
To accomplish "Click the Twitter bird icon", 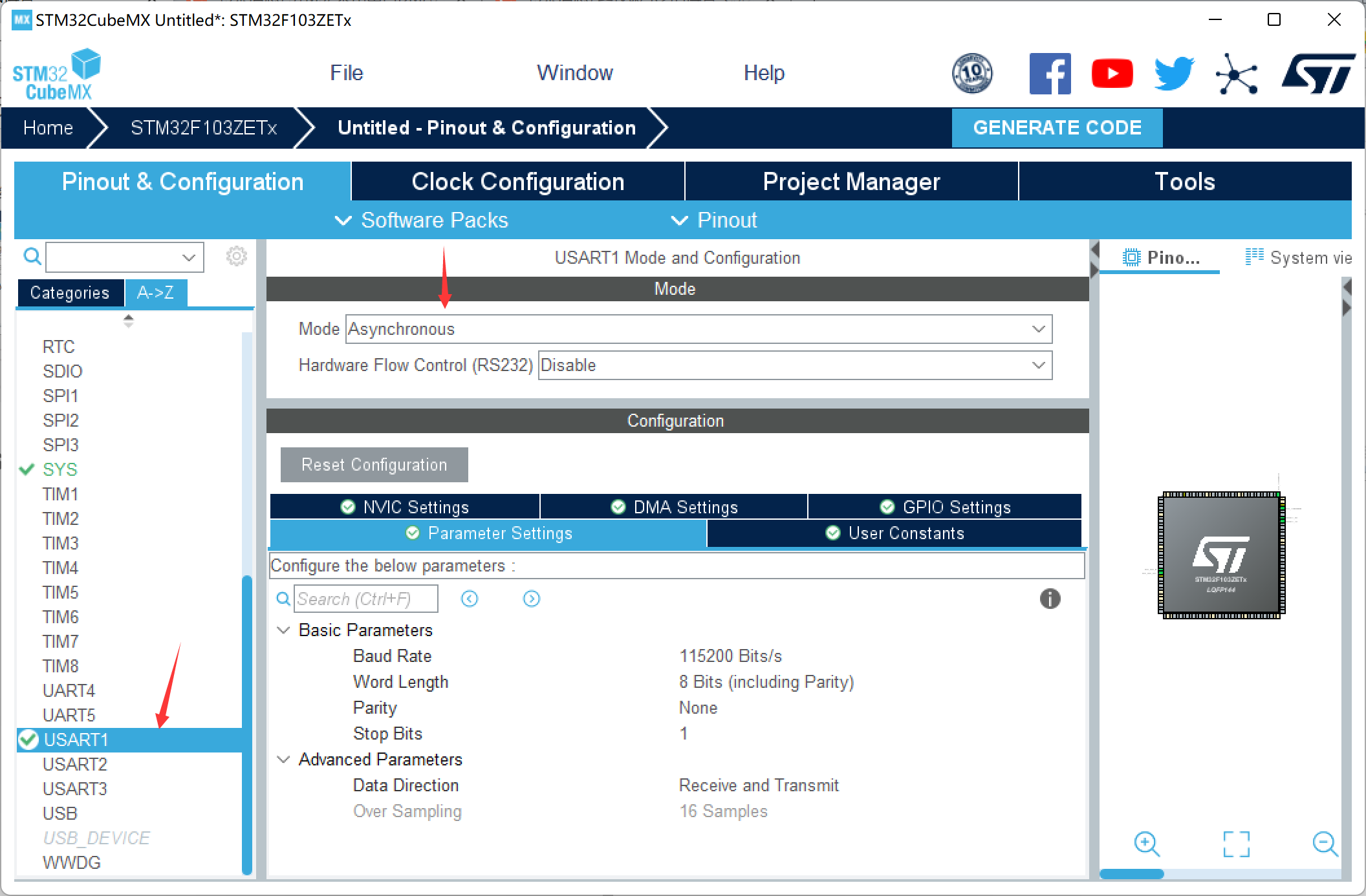I will pos(1173,74).
